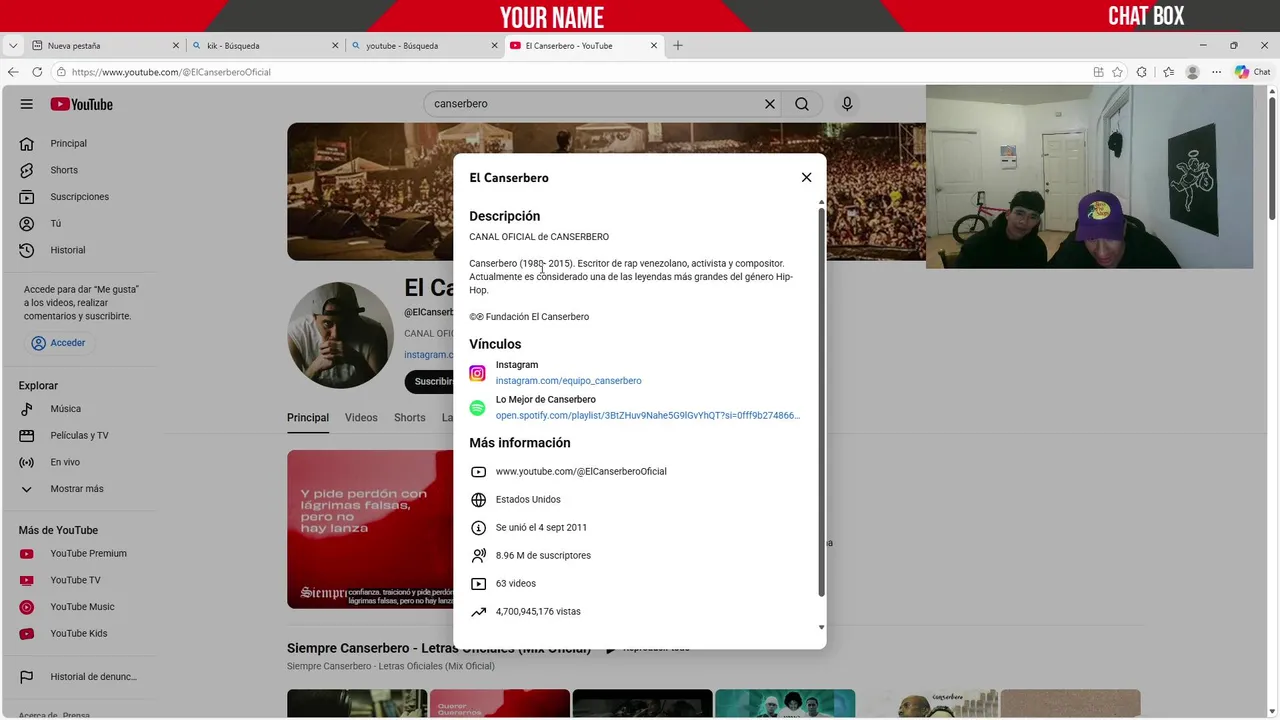The image size is (1280, 720).
Task: Open the Copilot Chat button
Action: (x=1253, y=72)
